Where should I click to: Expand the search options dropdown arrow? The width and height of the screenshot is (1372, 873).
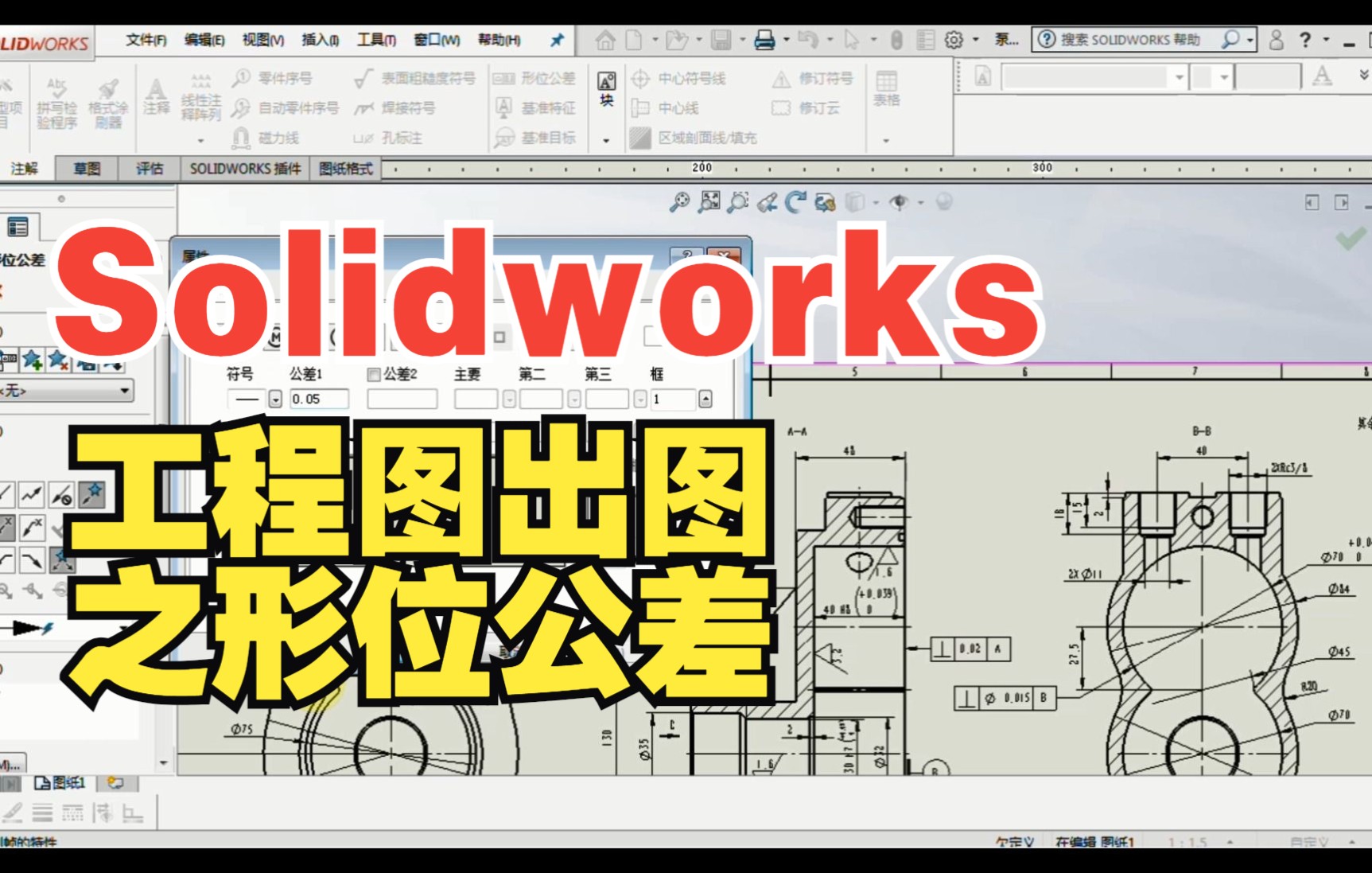coord(1250,39)
